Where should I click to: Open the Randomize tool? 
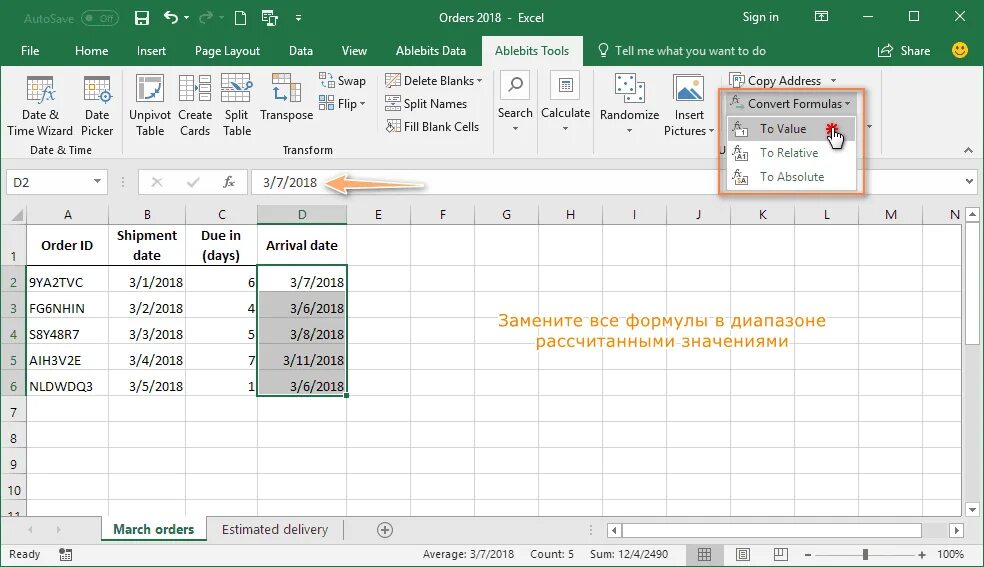[x=629, y=103]
